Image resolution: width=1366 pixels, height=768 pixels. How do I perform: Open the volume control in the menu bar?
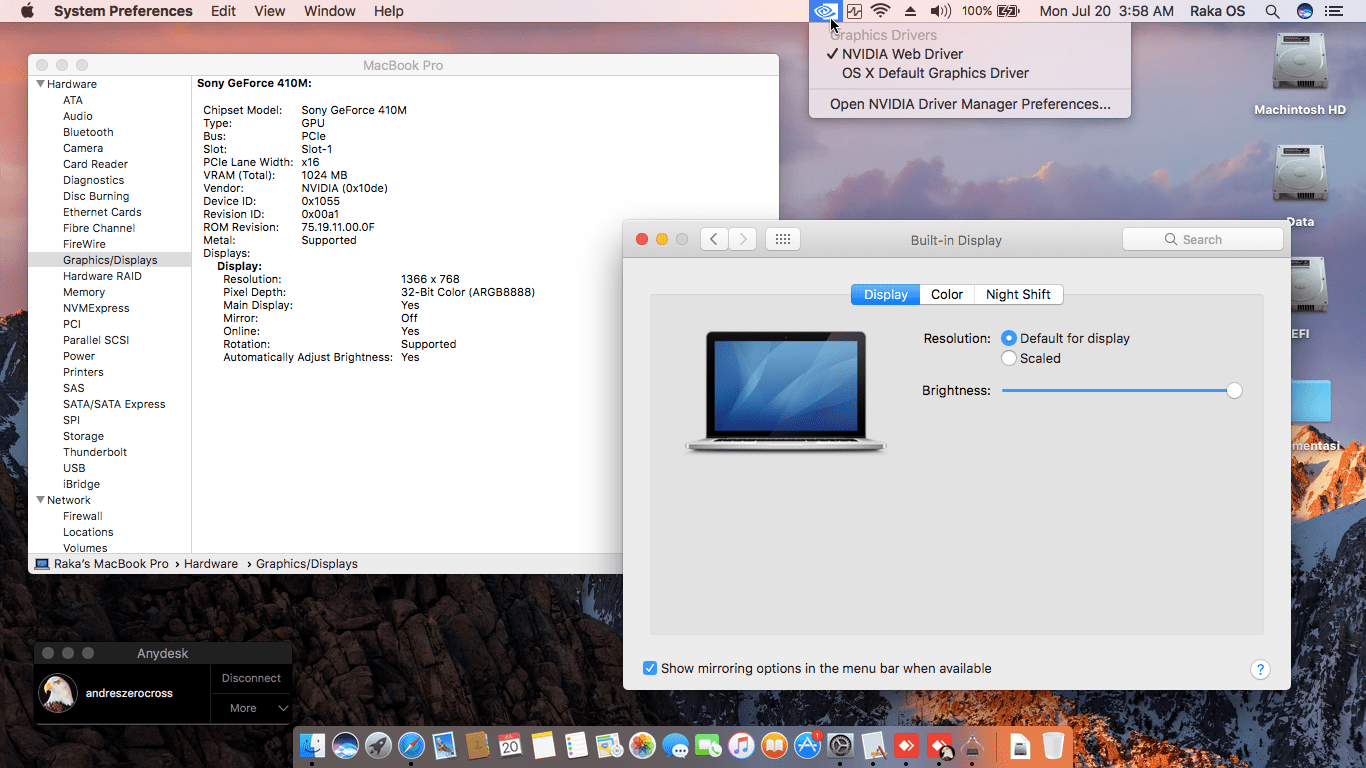tap(940, 11)
